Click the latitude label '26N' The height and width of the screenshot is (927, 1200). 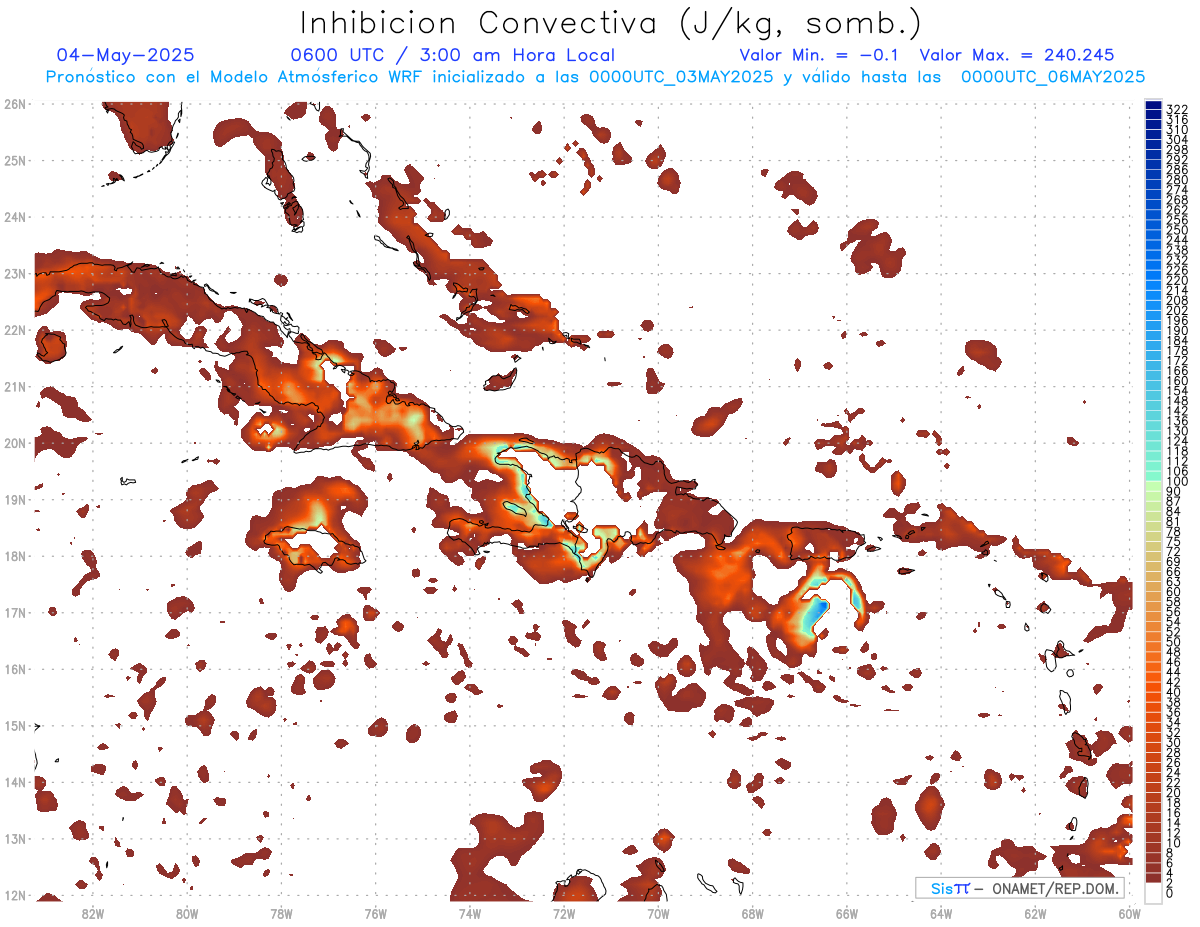pyautogui.click(x=14, y=103)
